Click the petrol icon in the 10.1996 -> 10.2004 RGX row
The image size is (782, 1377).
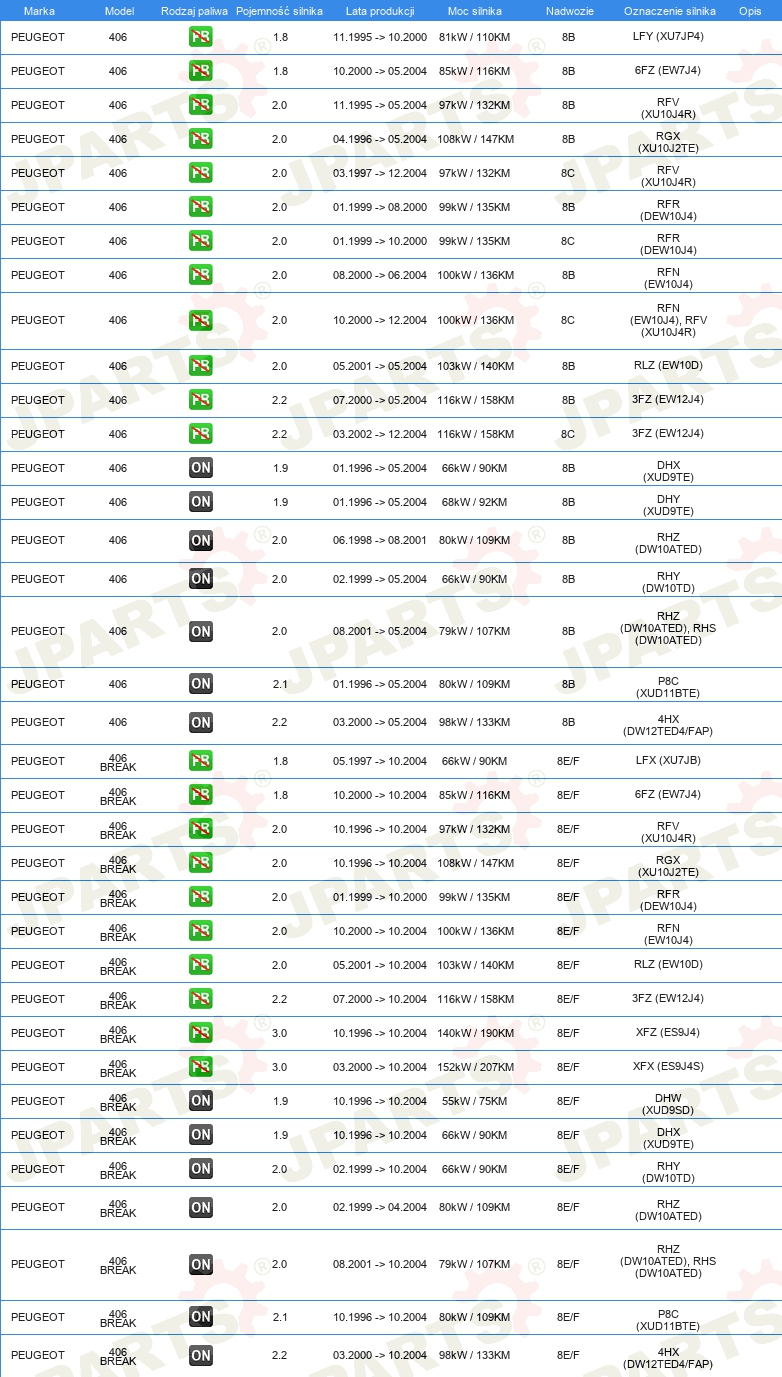click(x=200, y=863)
